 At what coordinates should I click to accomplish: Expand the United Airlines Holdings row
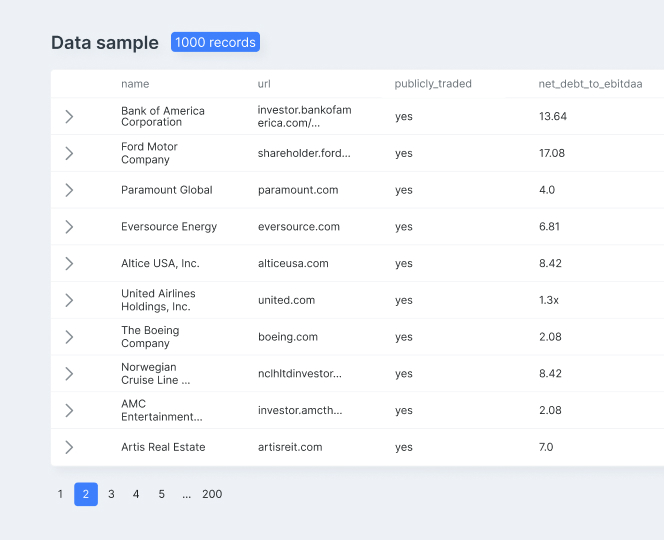click(69, 300)
